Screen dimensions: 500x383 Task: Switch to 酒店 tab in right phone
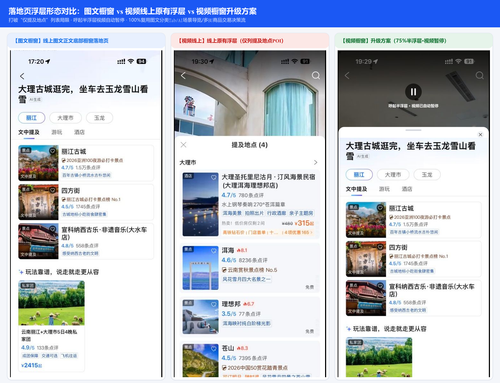coord(407,189)
